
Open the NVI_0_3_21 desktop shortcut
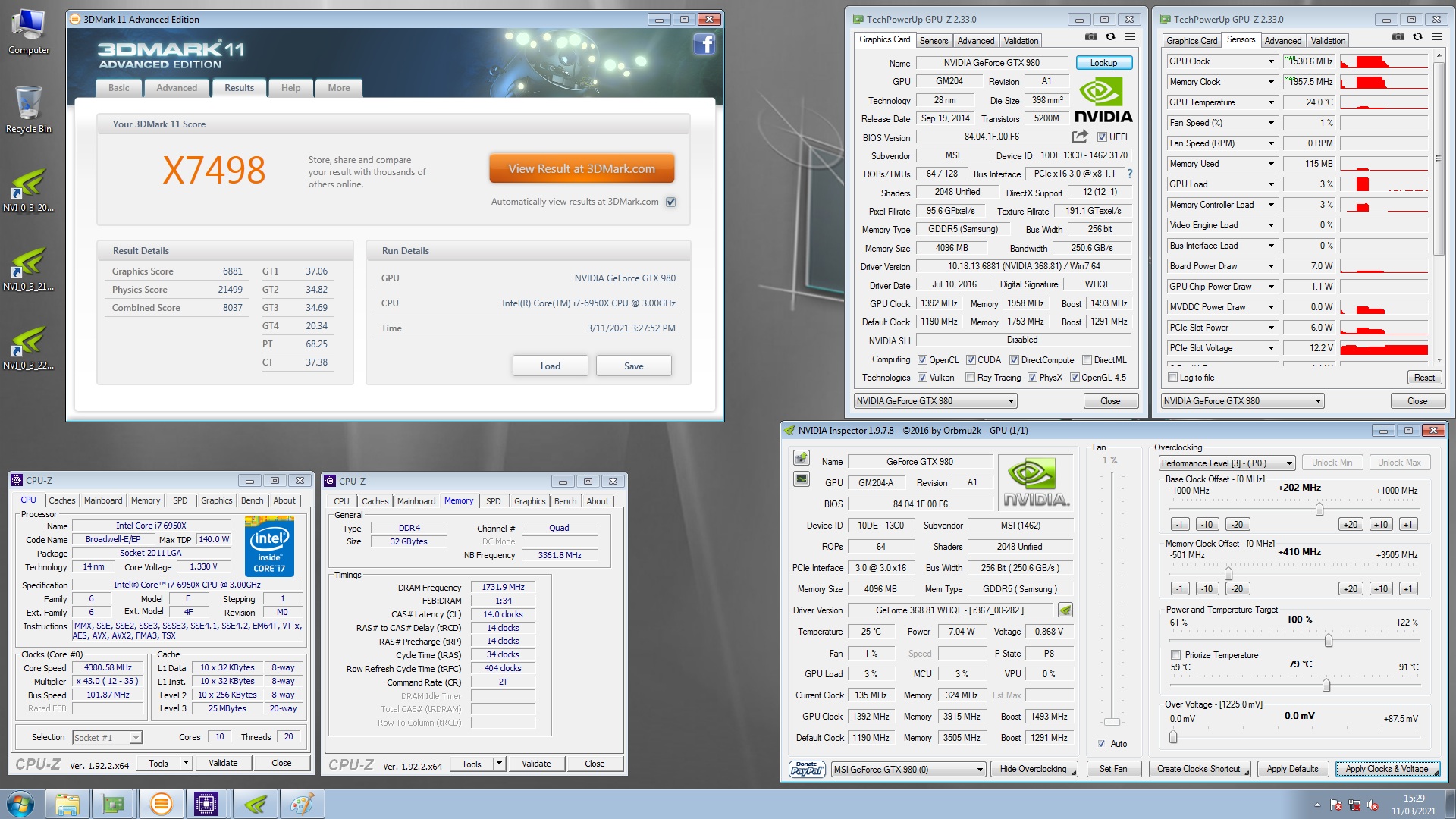click(29, 268)
